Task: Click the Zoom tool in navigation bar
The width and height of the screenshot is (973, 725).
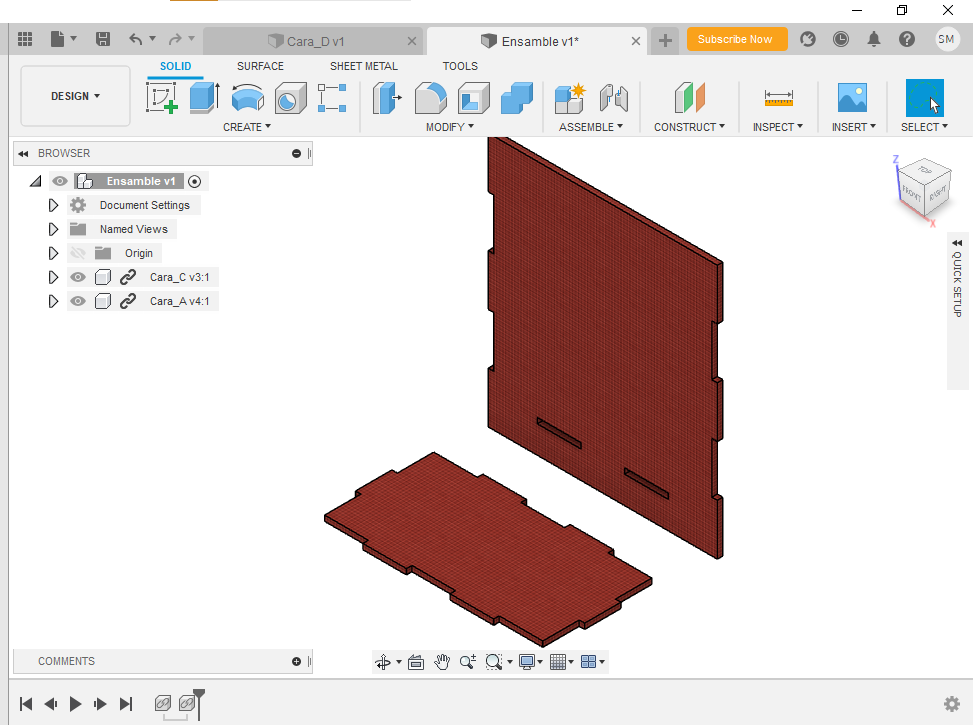Action: click(468, 662)
